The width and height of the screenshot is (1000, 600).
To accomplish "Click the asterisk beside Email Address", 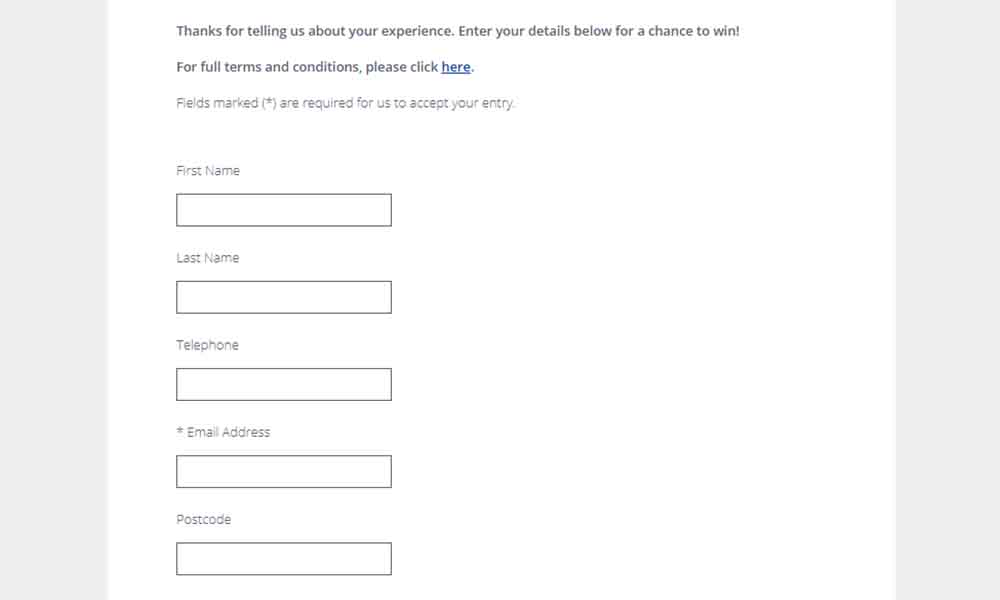I will pyautogui.click(x=180, y=431).
